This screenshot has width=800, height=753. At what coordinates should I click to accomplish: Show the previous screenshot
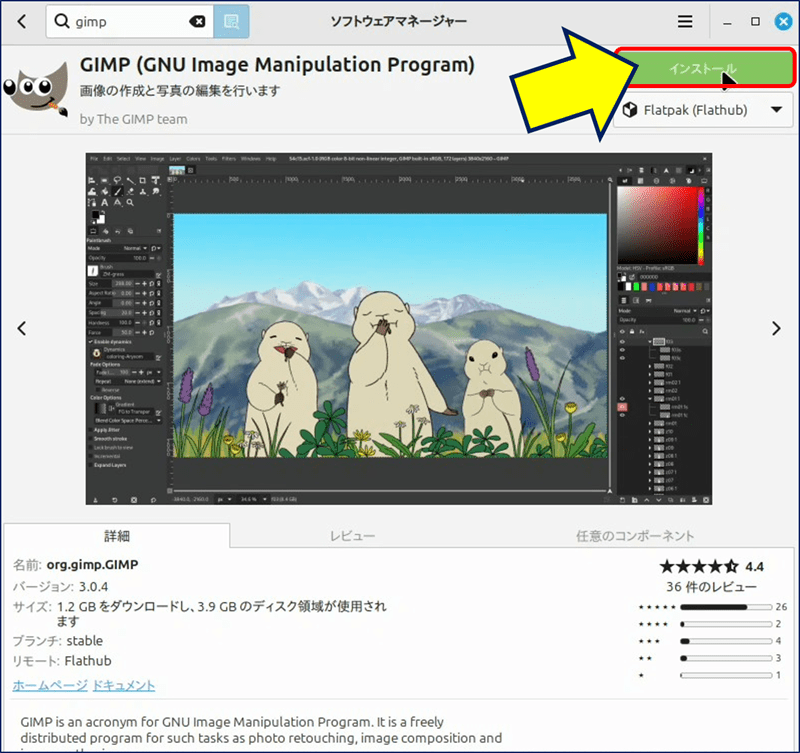click(21, 329)
